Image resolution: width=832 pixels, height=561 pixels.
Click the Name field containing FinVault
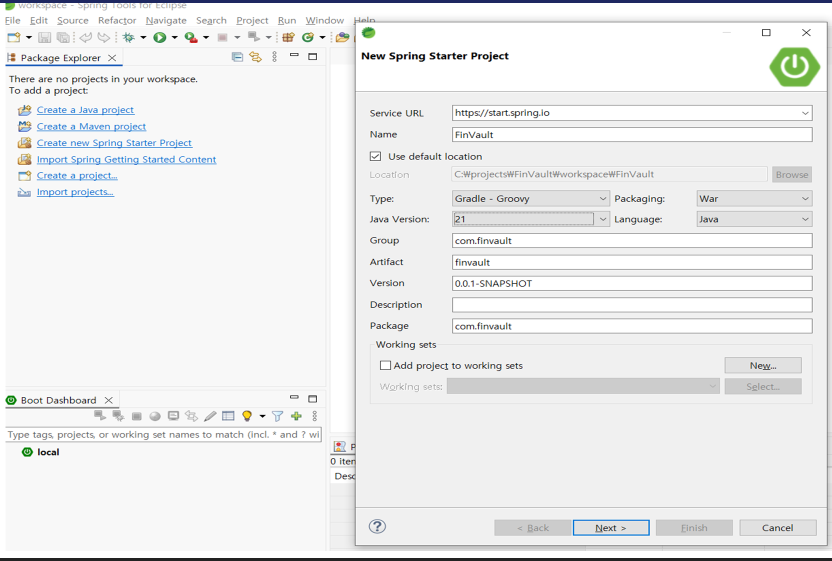(632, 134)
